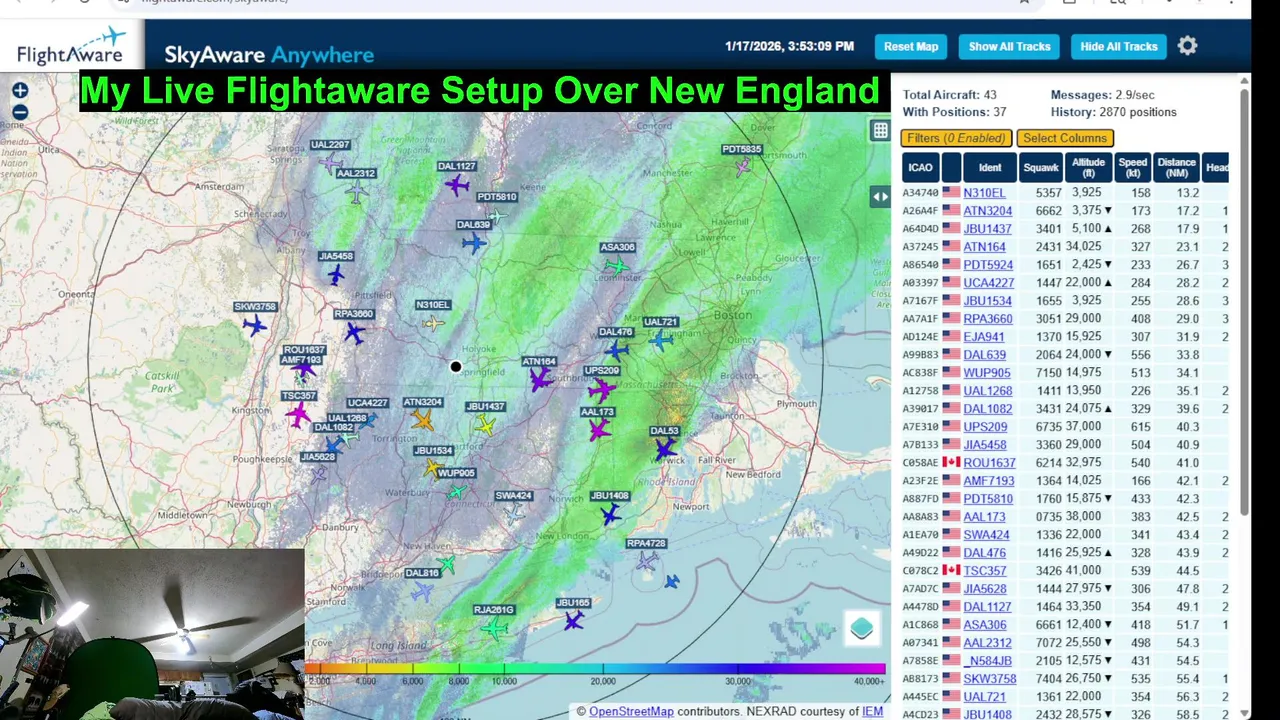Viewport: 1280px width, 720px height.
Task: Select ICAO code C058AE in table
Action: click(920, 463)
